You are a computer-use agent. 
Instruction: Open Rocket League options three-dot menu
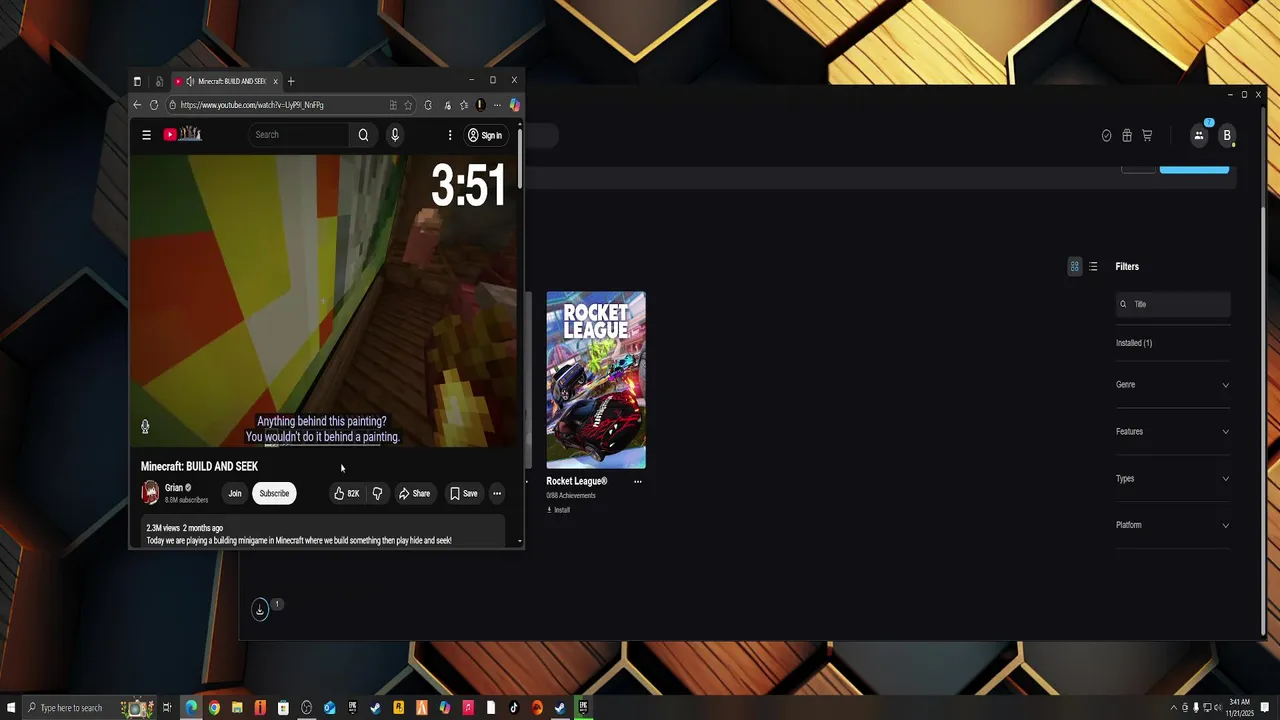click(638, 482)
